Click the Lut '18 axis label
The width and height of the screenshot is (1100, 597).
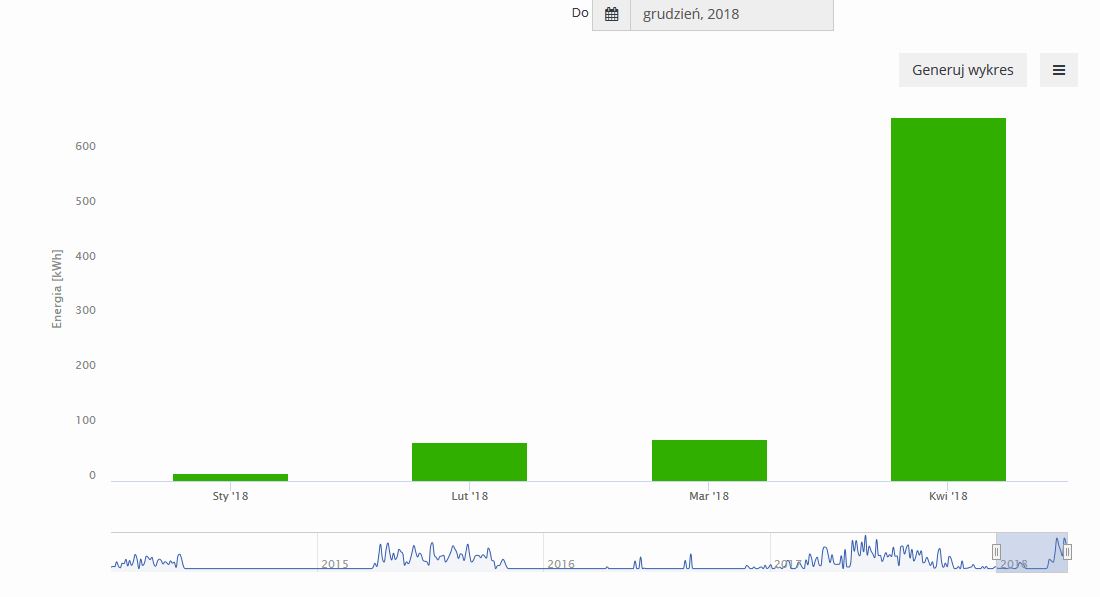469,496
